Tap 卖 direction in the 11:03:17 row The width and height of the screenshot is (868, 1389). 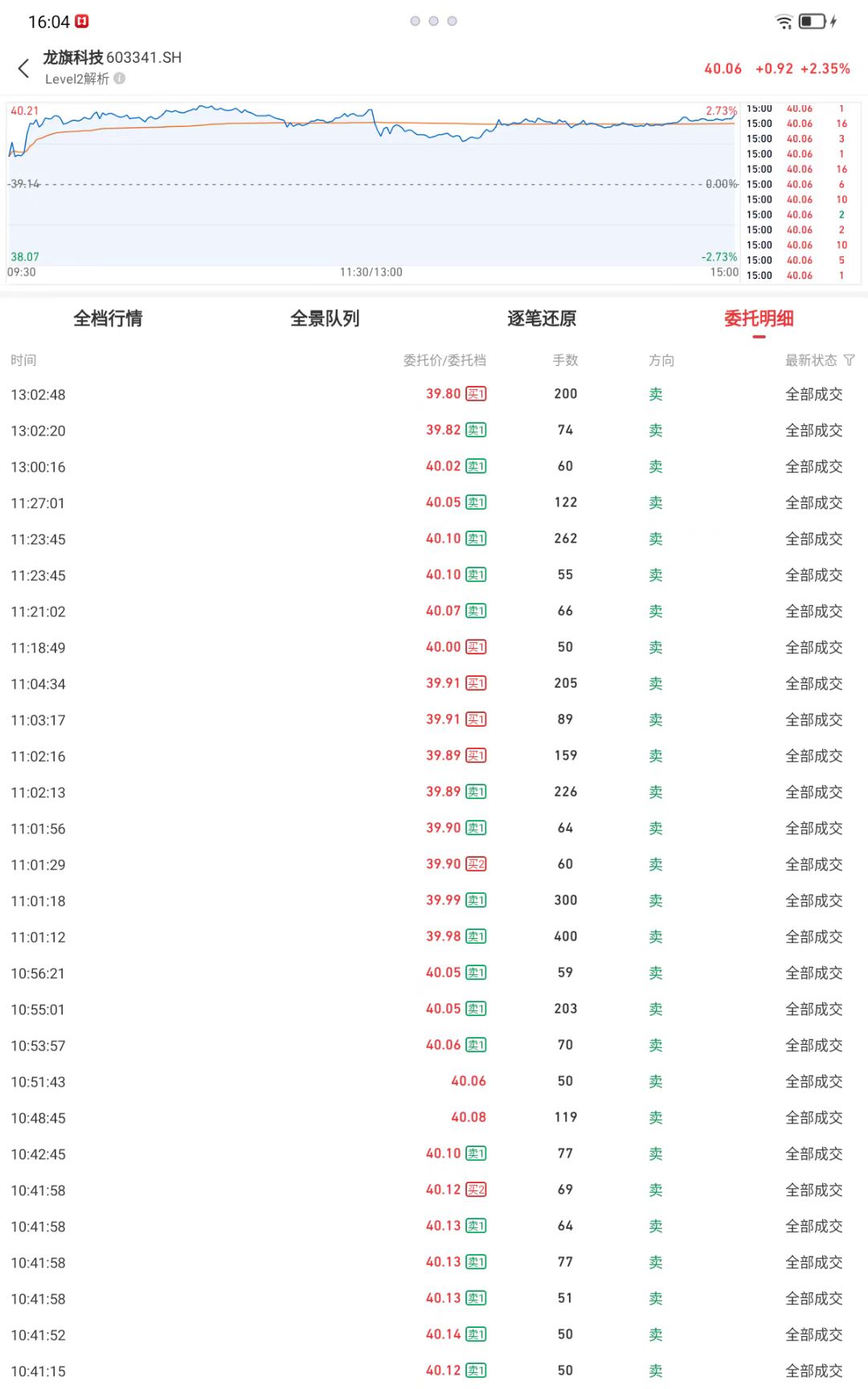coord(656,720)
